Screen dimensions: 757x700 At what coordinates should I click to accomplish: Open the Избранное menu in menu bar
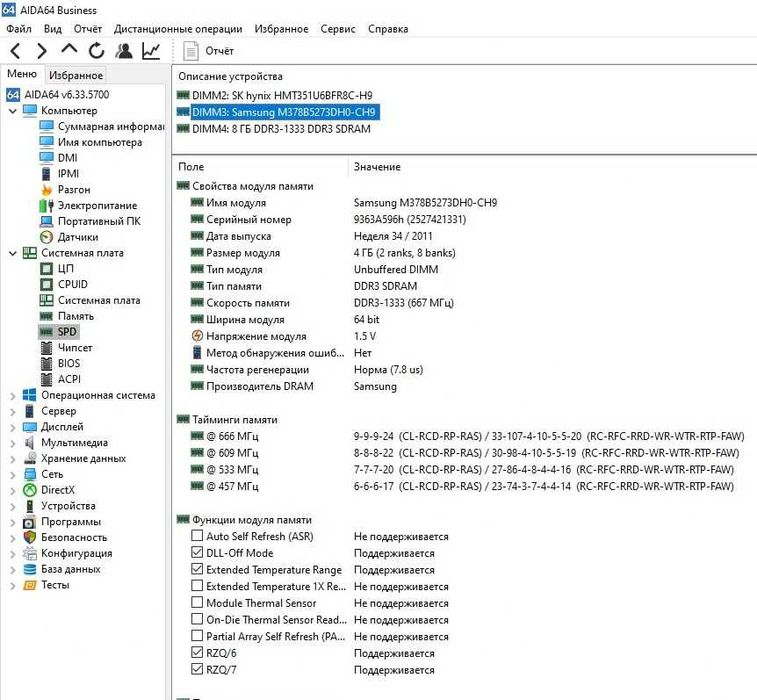281,29
